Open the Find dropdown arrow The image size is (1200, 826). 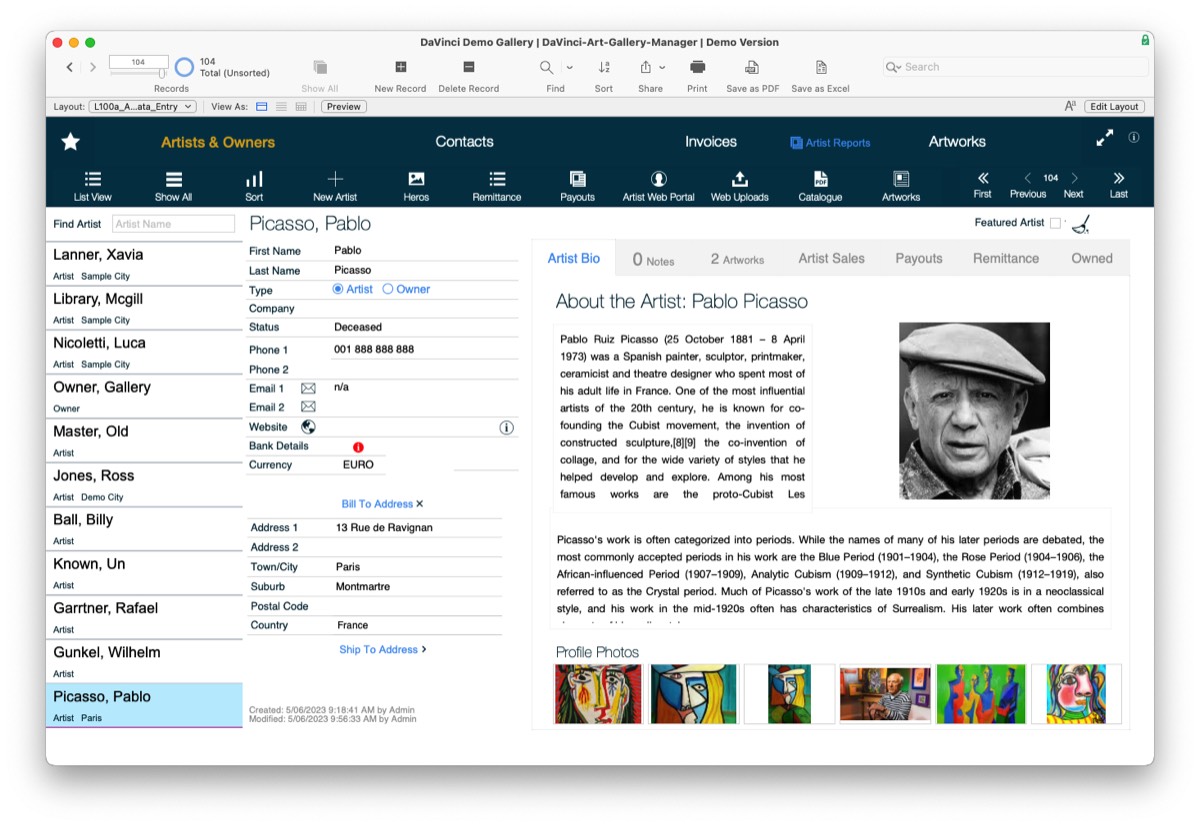[x=570, y=67]
